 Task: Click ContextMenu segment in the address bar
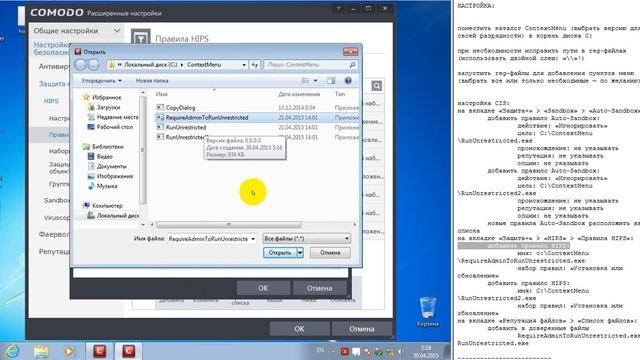204,64
